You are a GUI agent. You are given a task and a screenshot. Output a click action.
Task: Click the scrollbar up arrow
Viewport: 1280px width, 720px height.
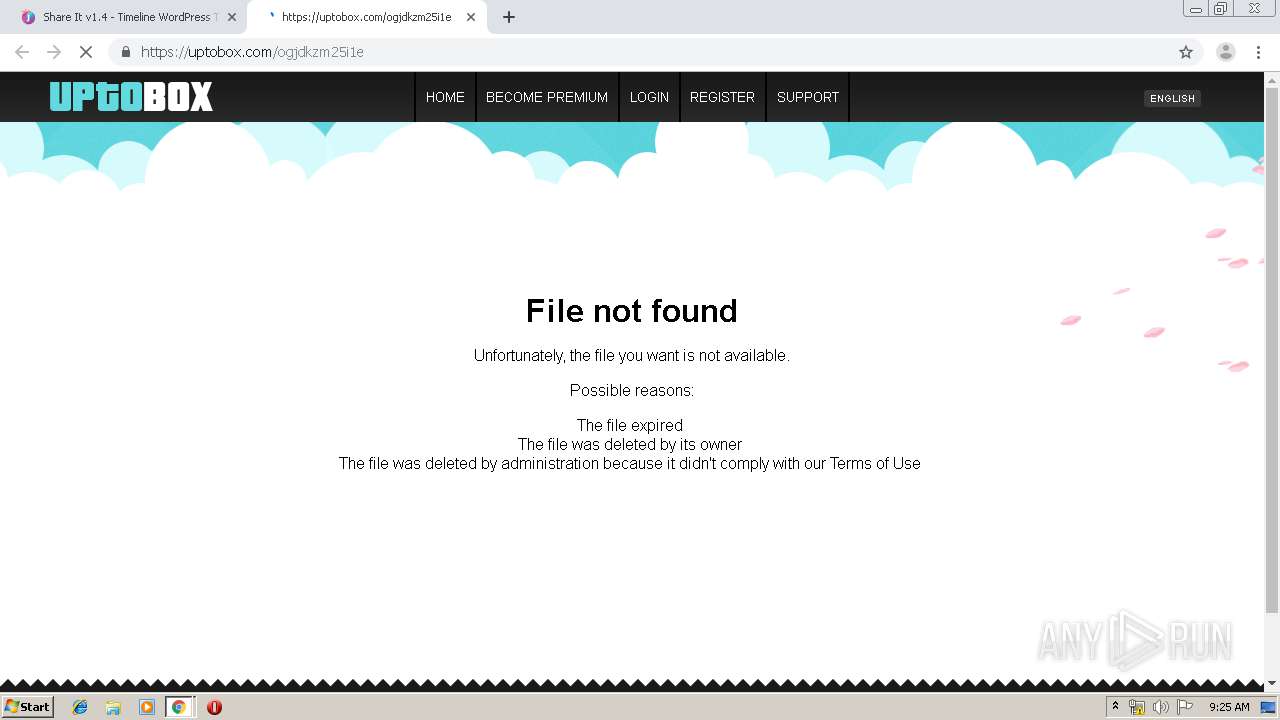[x=1272, y=79]
